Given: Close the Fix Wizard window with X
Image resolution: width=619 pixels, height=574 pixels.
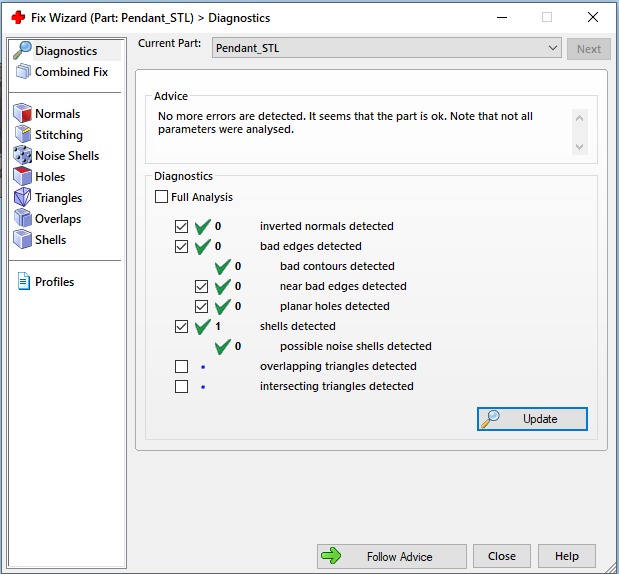Looking at the screenshot, I should click(x=593, y=17).
